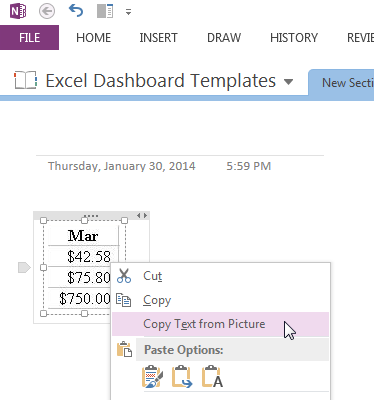This screenshot has width=374, height=400.
Task: Go back using the Back arrow
Action: point(47,12)
